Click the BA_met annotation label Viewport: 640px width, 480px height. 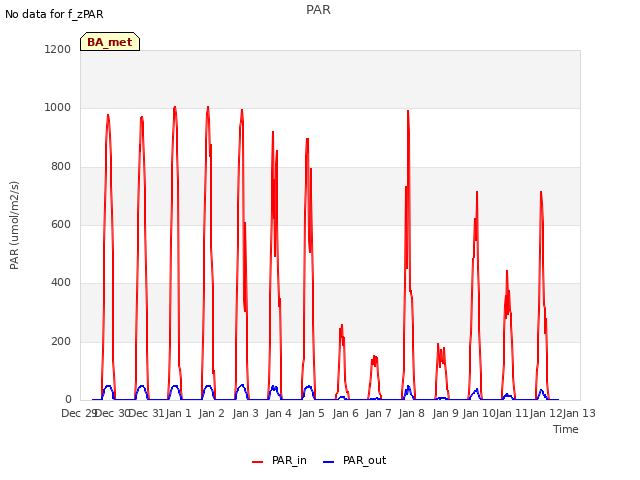click(110, 42)
